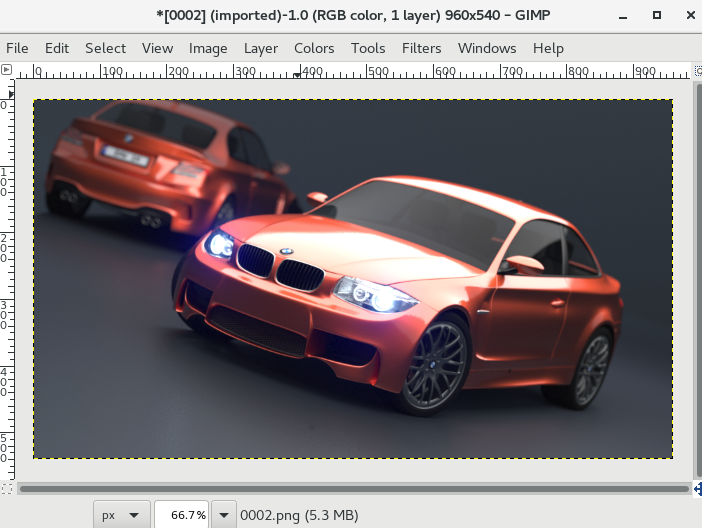Open the Windows menu
702x528 pixels.
487,48
